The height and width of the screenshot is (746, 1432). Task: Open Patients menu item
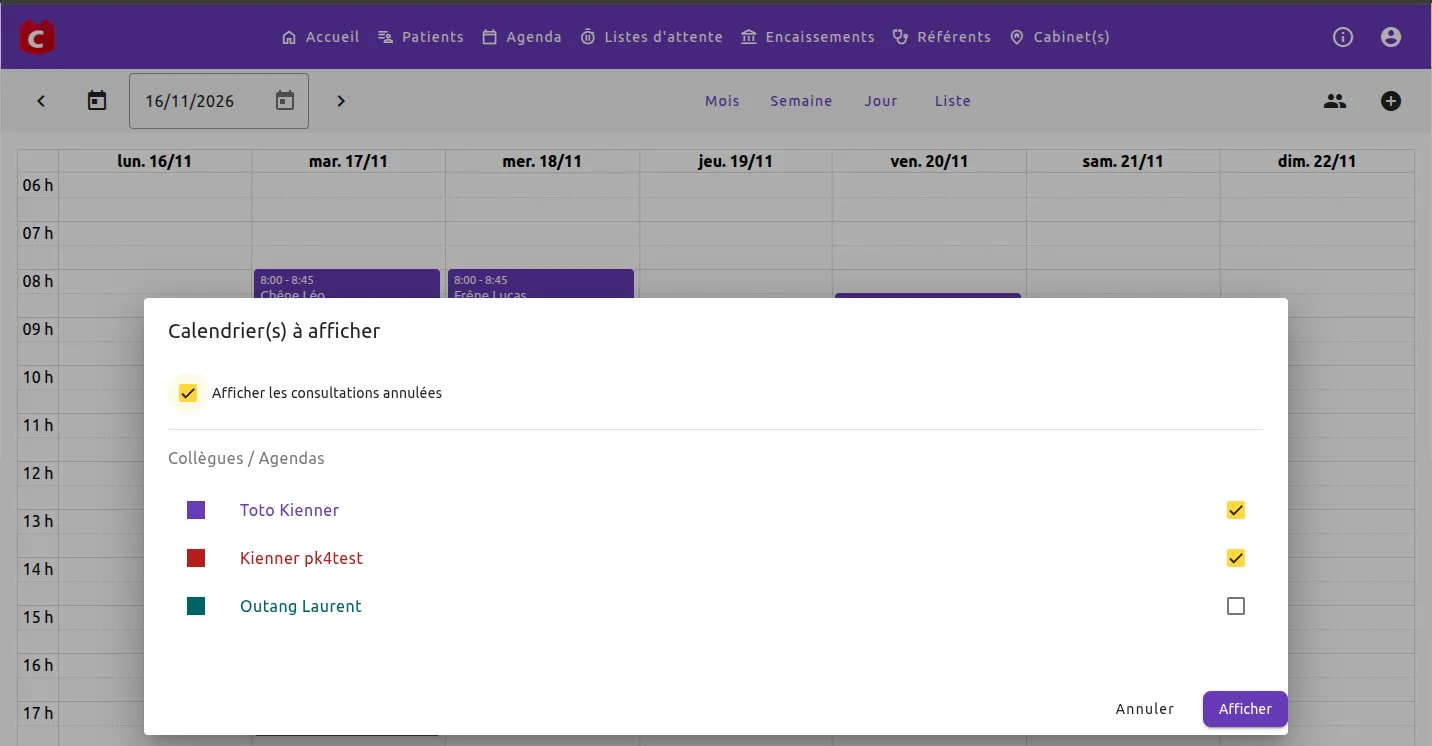click(x=421, y=37)
